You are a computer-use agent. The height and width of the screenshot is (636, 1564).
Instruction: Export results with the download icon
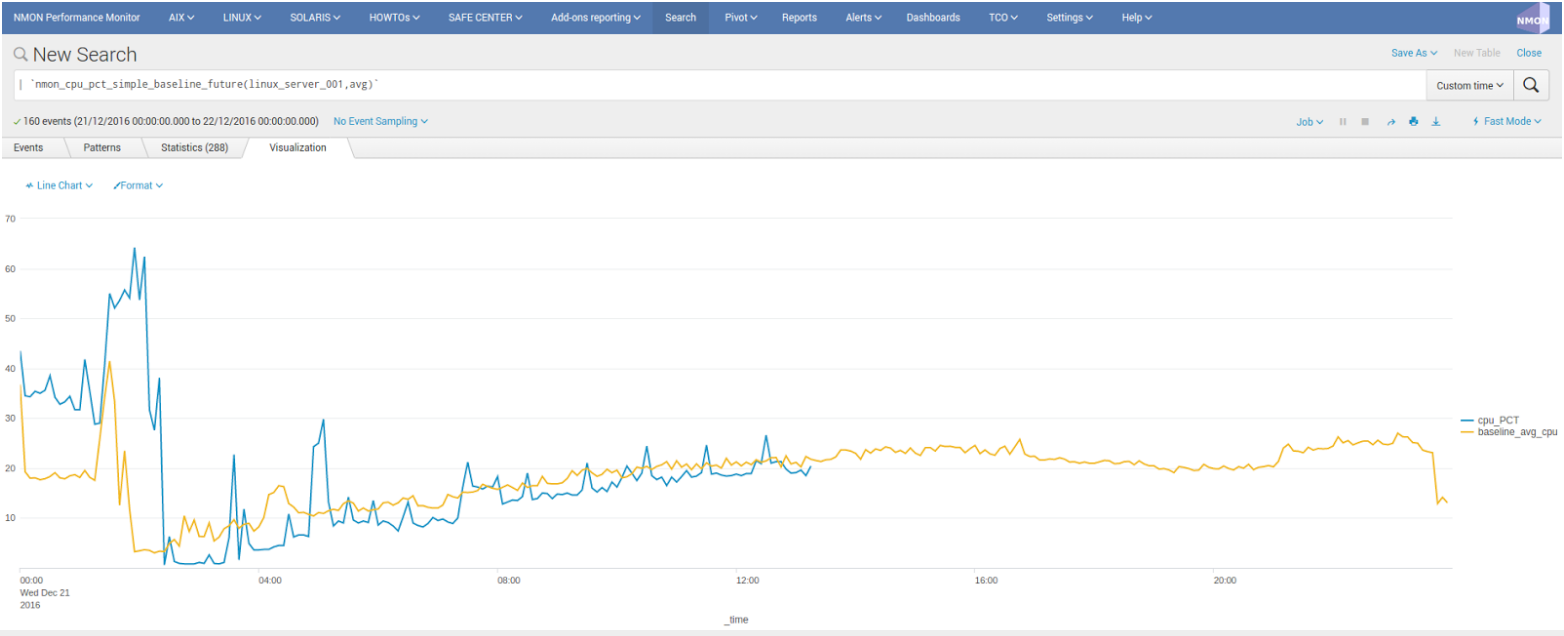point(1436,121)
